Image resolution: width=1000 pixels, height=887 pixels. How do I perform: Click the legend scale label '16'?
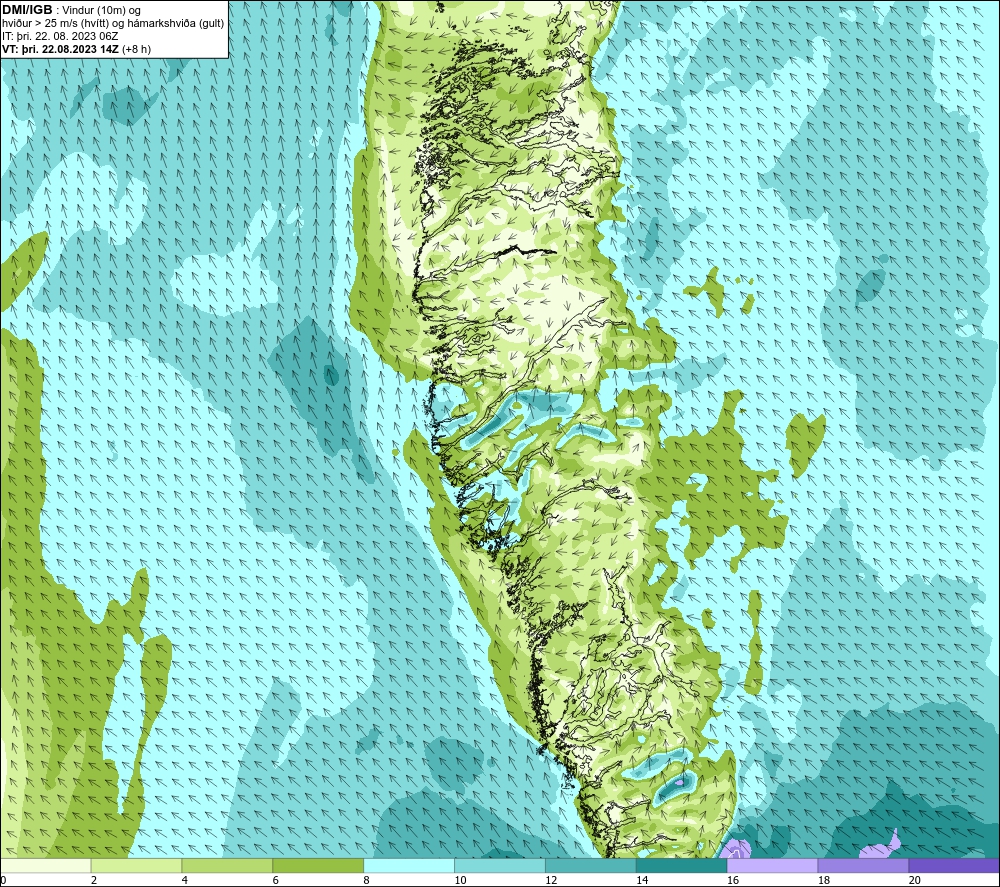coord(733,880)
